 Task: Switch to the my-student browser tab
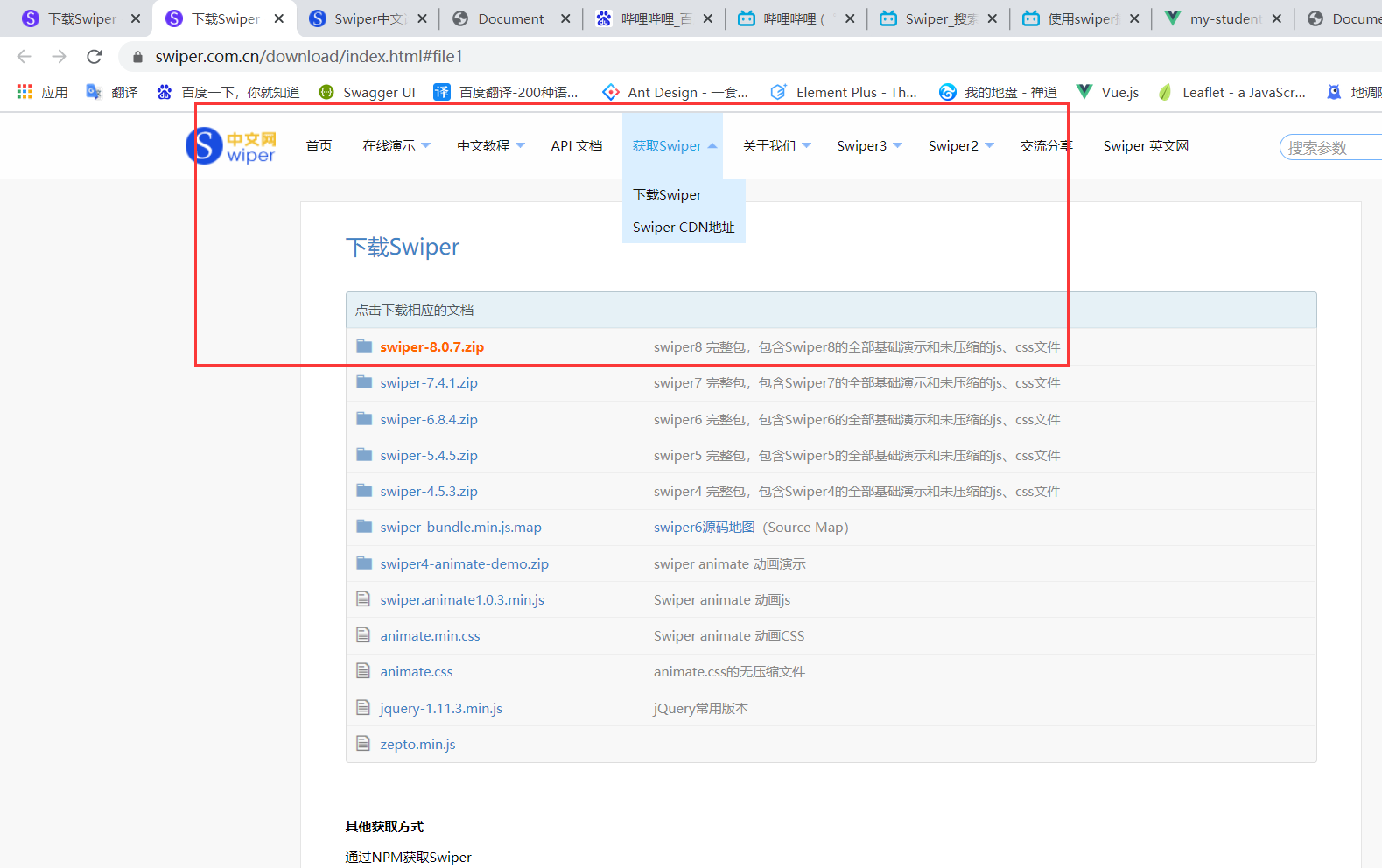click(1223, 18)
